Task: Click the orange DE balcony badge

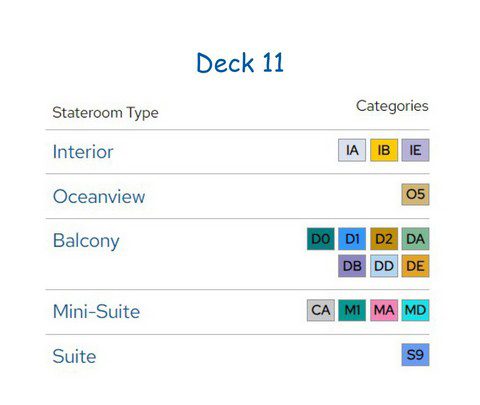Action: coord(415,266)
